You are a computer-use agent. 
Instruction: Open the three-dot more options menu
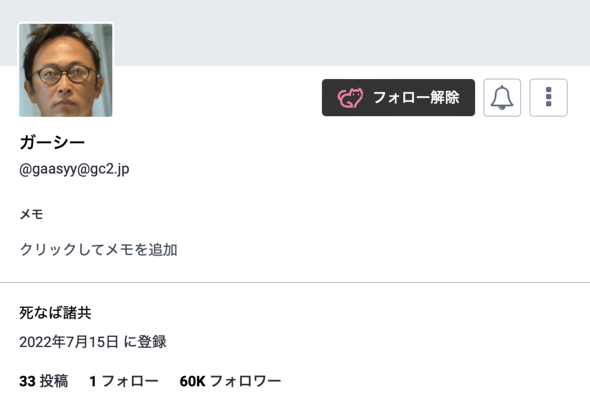[548, 97]
